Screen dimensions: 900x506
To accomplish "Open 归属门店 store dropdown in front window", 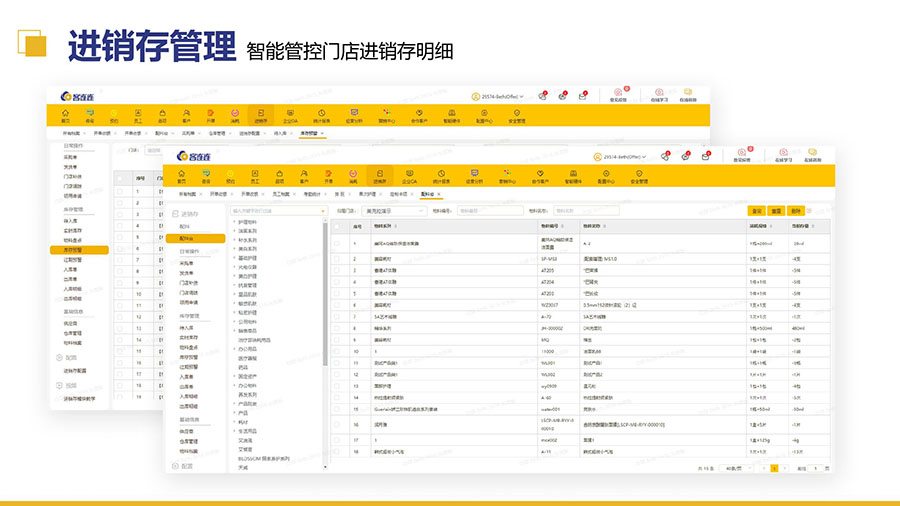I will 393,211.
